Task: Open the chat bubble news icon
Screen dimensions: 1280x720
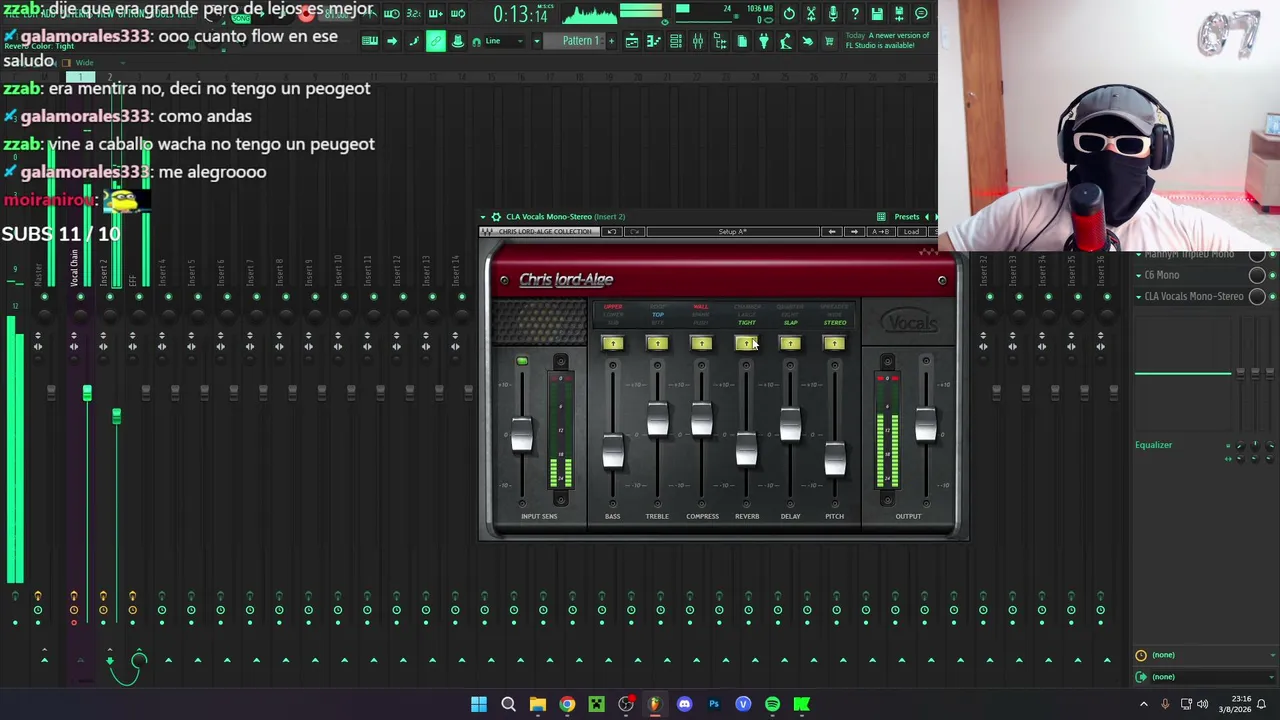Action: [x=921, y=14]
